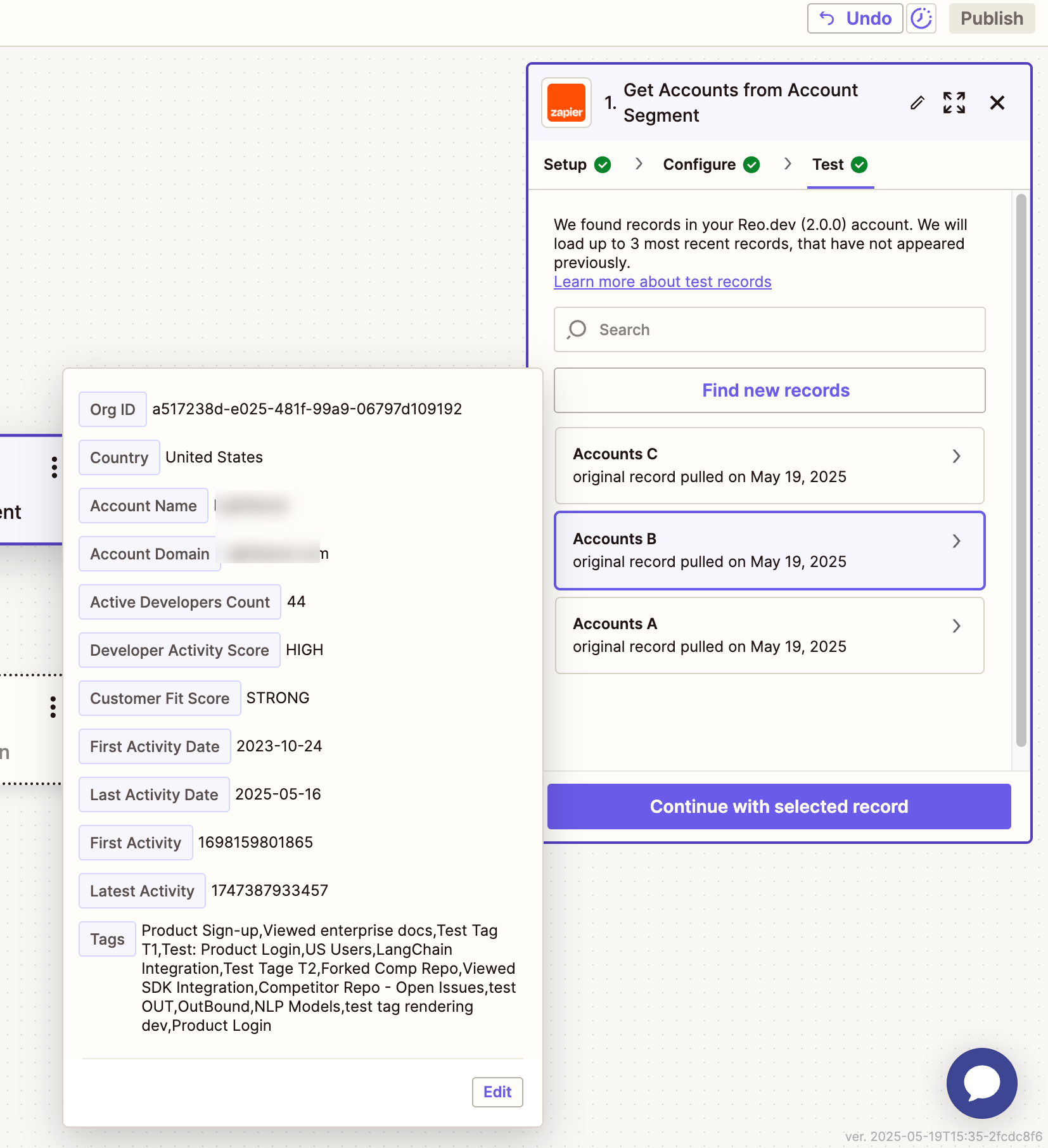Open the version history clock icon
This screenshot has height=1148, width=1048.
click(921, 18)
